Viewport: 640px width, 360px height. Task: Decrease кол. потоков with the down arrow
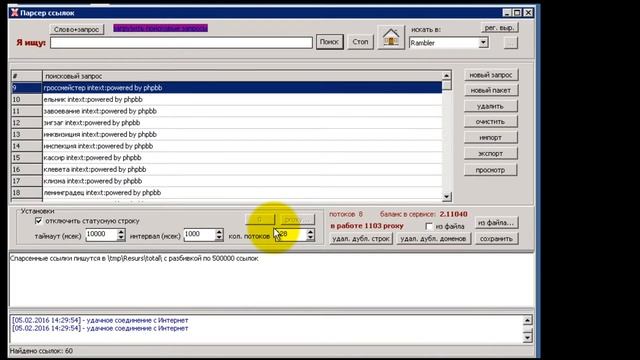311,238
